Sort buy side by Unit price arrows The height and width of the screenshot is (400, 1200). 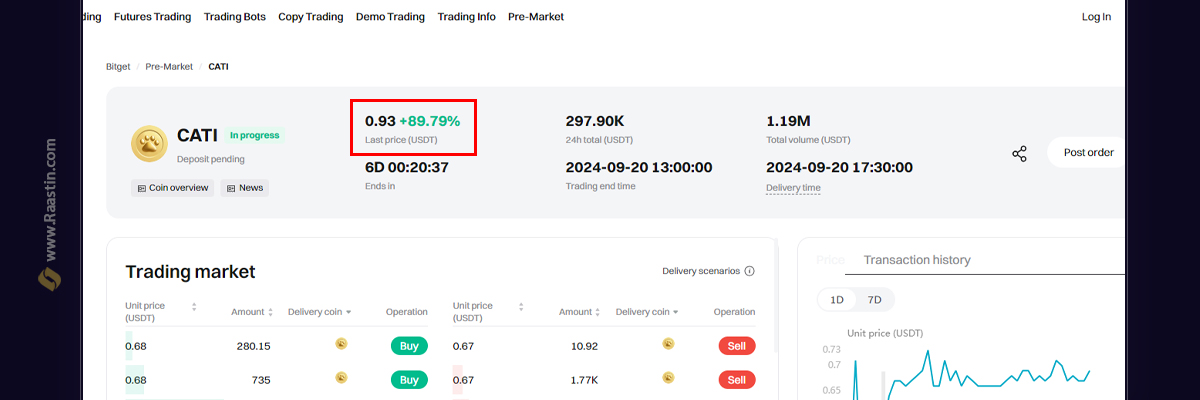click(194, 306)
